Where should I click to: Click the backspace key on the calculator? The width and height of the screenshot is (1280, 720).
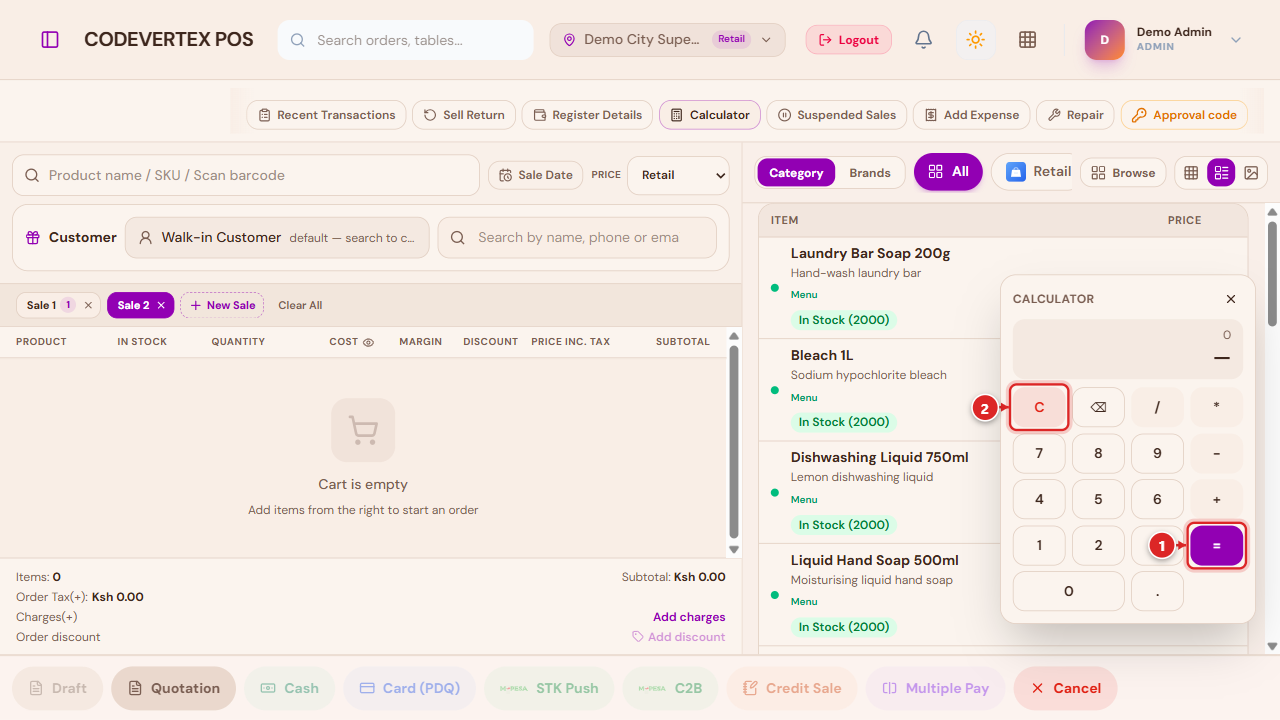click(x=1098, y=407)
